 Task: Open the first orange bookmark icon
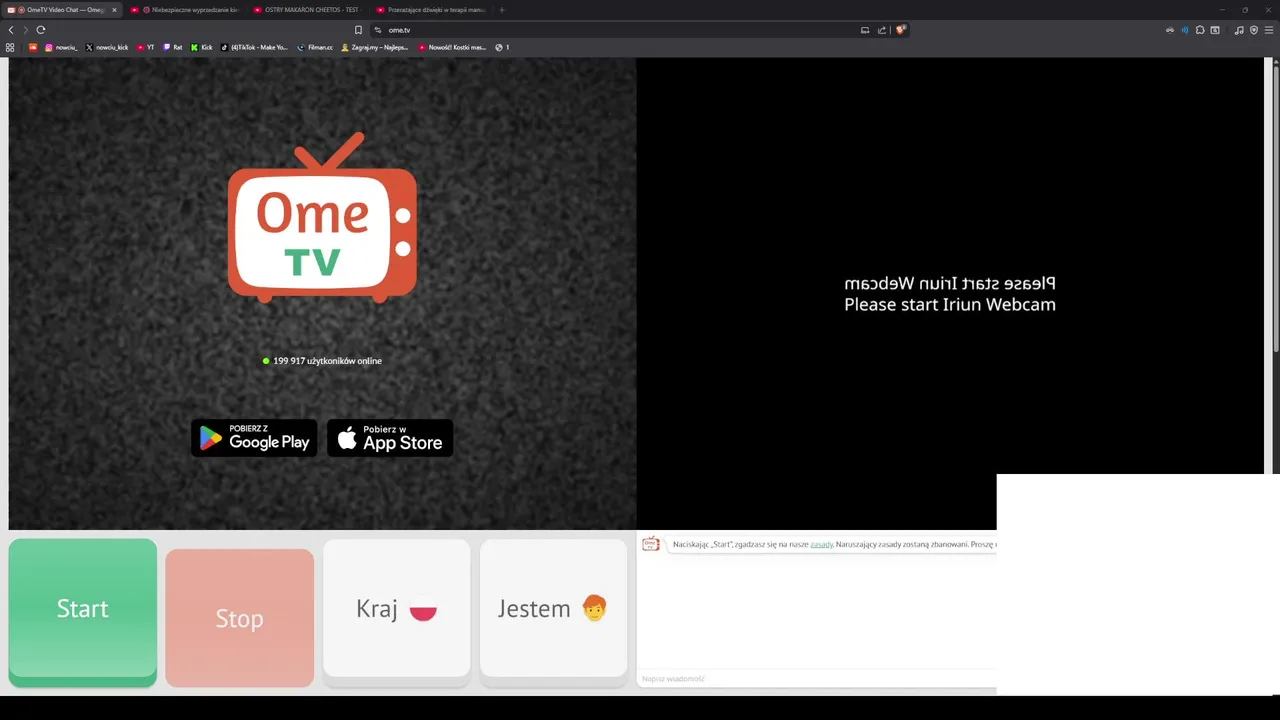coord(33,47)
